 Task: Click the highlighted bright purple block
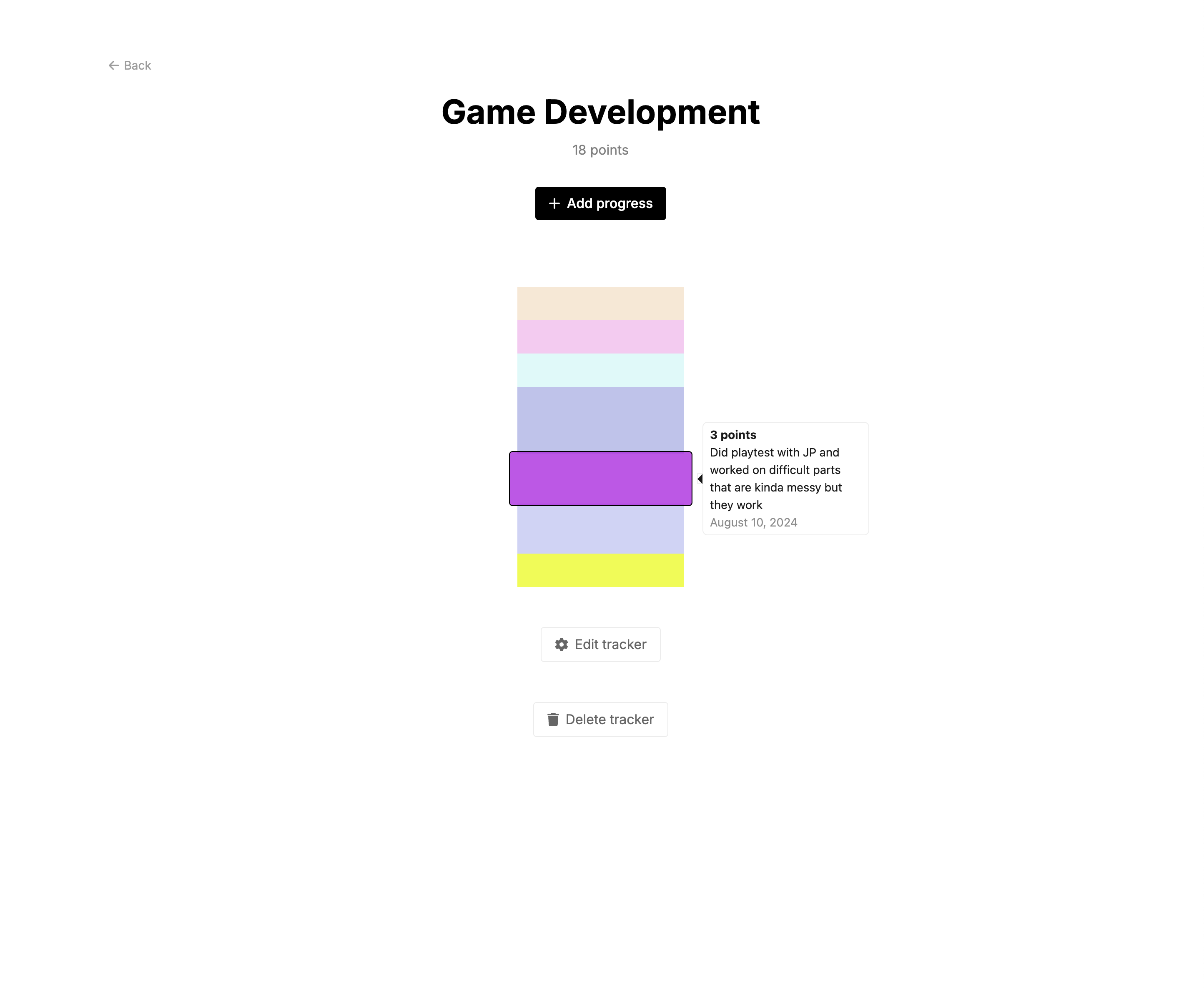pos(600,478)
